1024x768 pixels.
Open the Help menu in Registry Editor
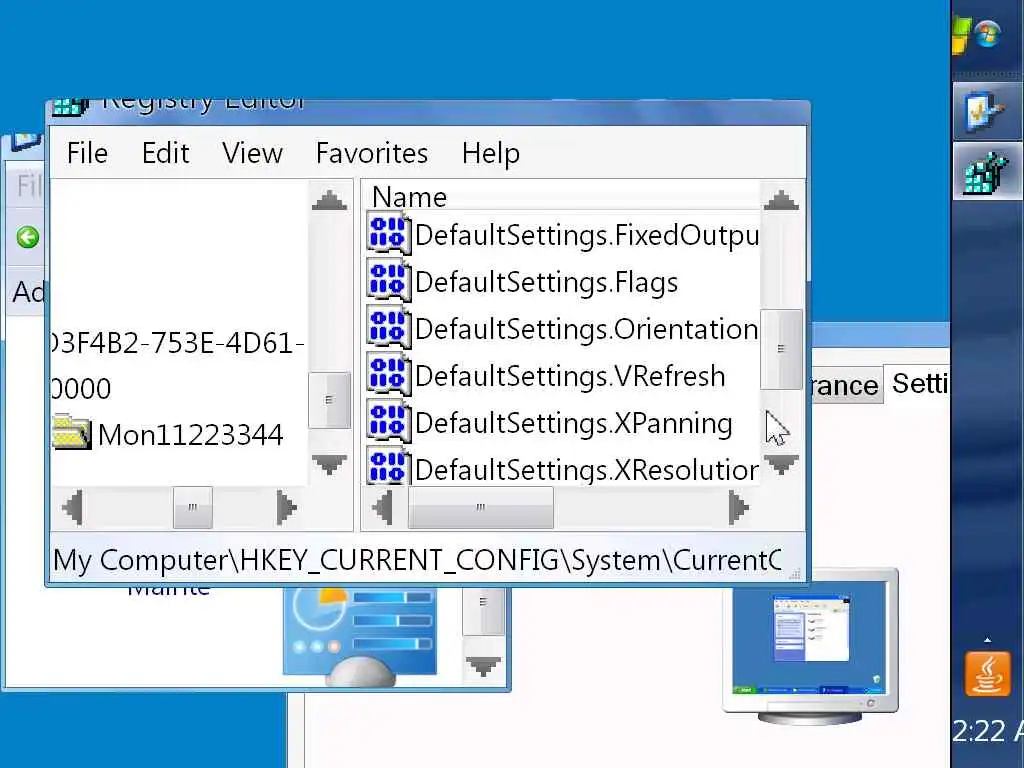[490, 153]
